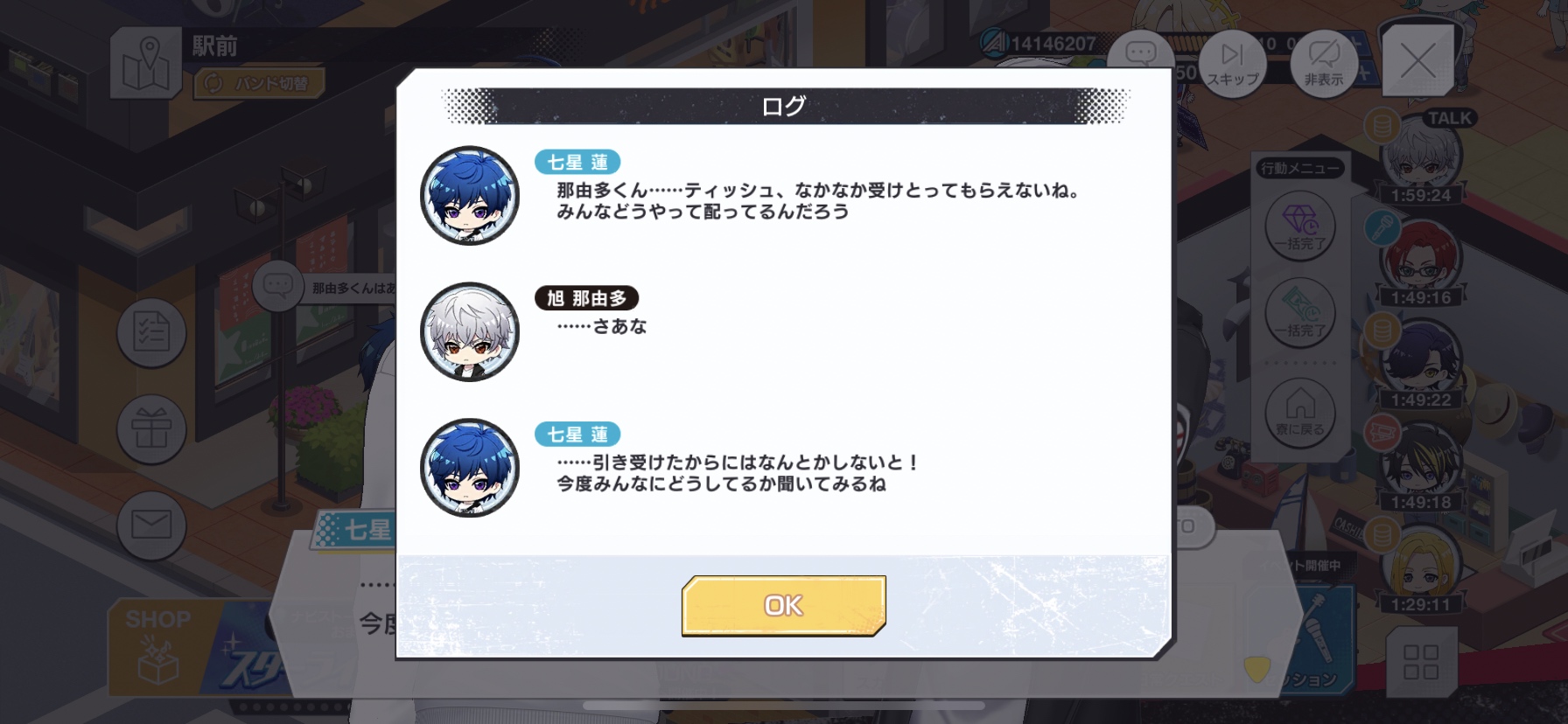This screenshot has height=724, width=1568.
Task: Confirm the log dialog with OK
Action: tap(783, 605)
